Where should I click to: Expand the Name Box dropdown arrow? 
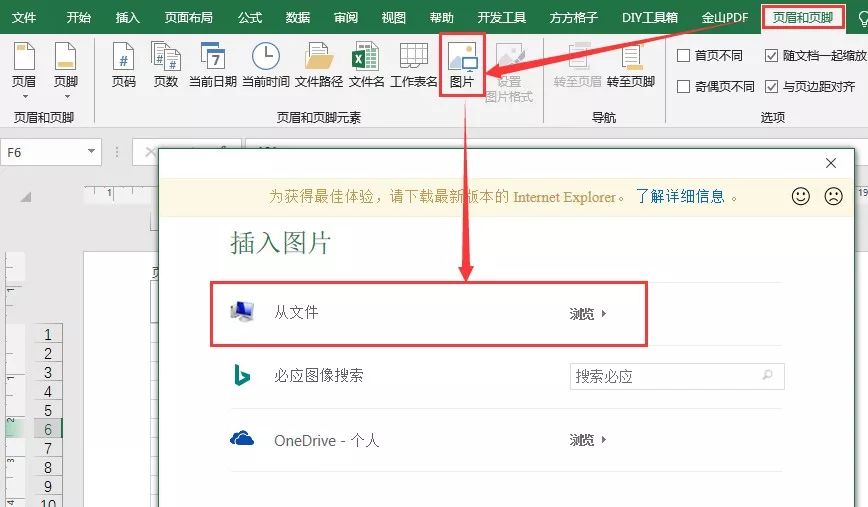point(92,152)
